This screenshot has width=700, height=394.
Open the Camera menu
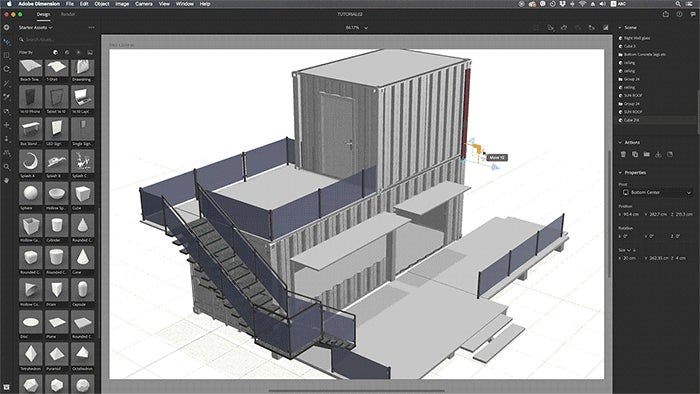(x=143, y=4)
